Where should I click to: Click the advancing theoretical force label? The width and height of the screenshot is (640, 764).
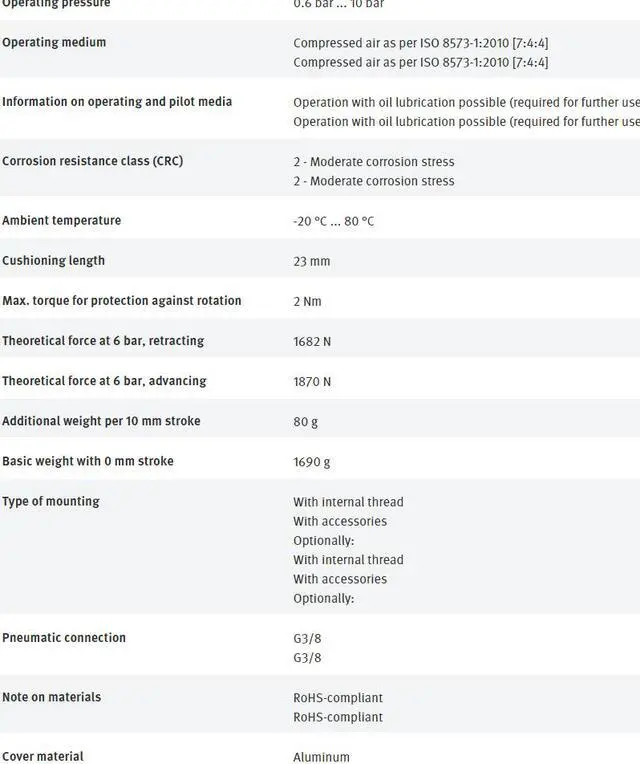[104, 381]
